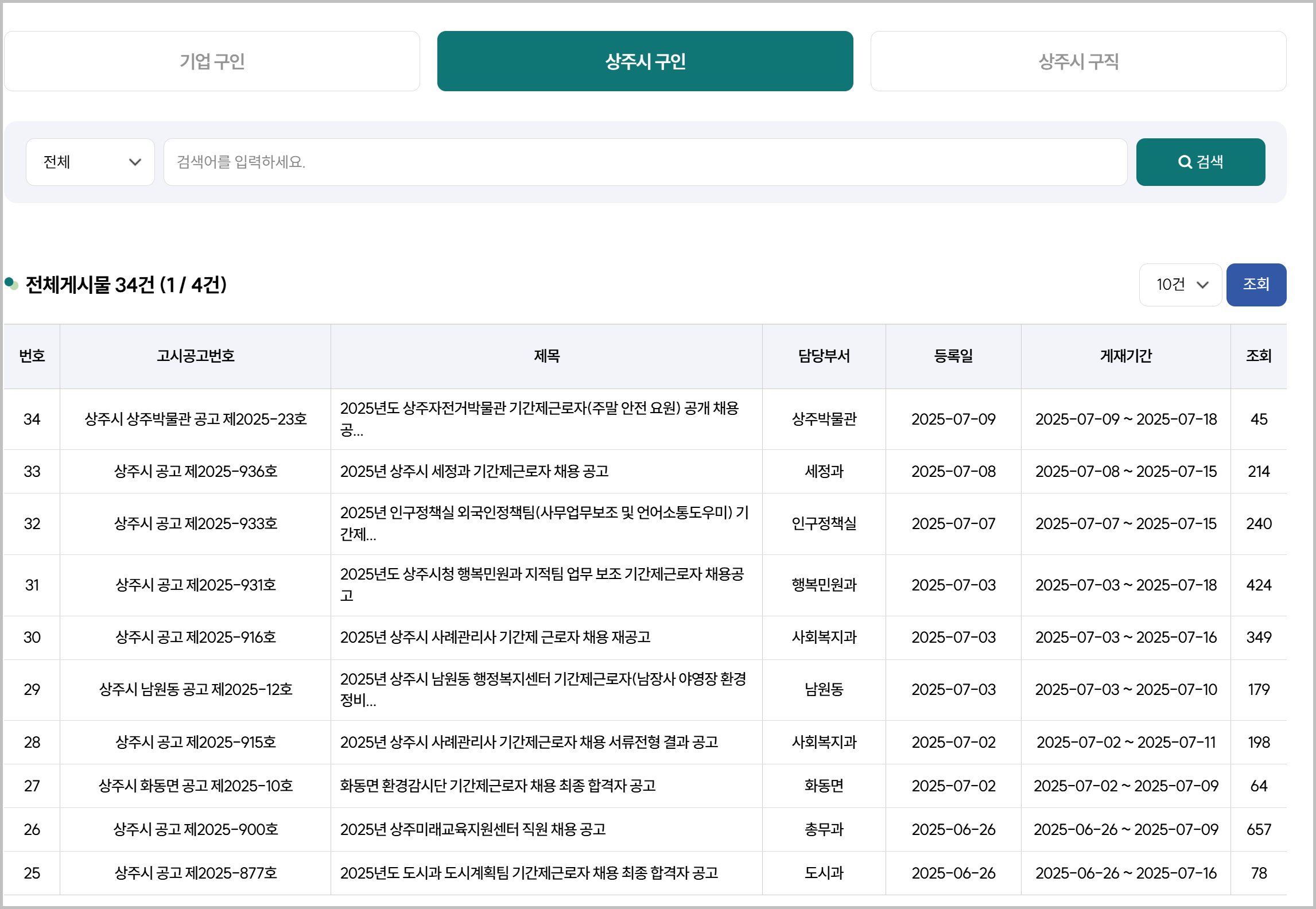Viewport: 1316px width, 909px height.
Task: Open the 인구정책실 외국인정책팀 post
Action: [544, 513]
